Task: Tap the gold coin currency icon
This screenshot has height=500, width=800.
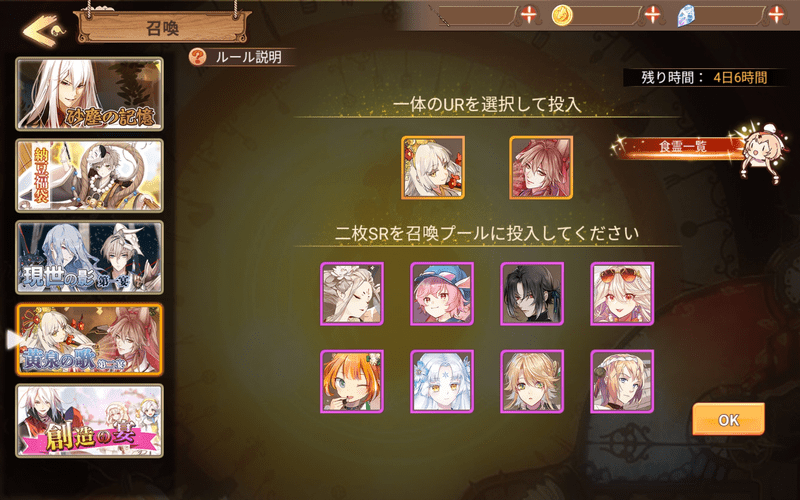Action: (x=562, y=15)
